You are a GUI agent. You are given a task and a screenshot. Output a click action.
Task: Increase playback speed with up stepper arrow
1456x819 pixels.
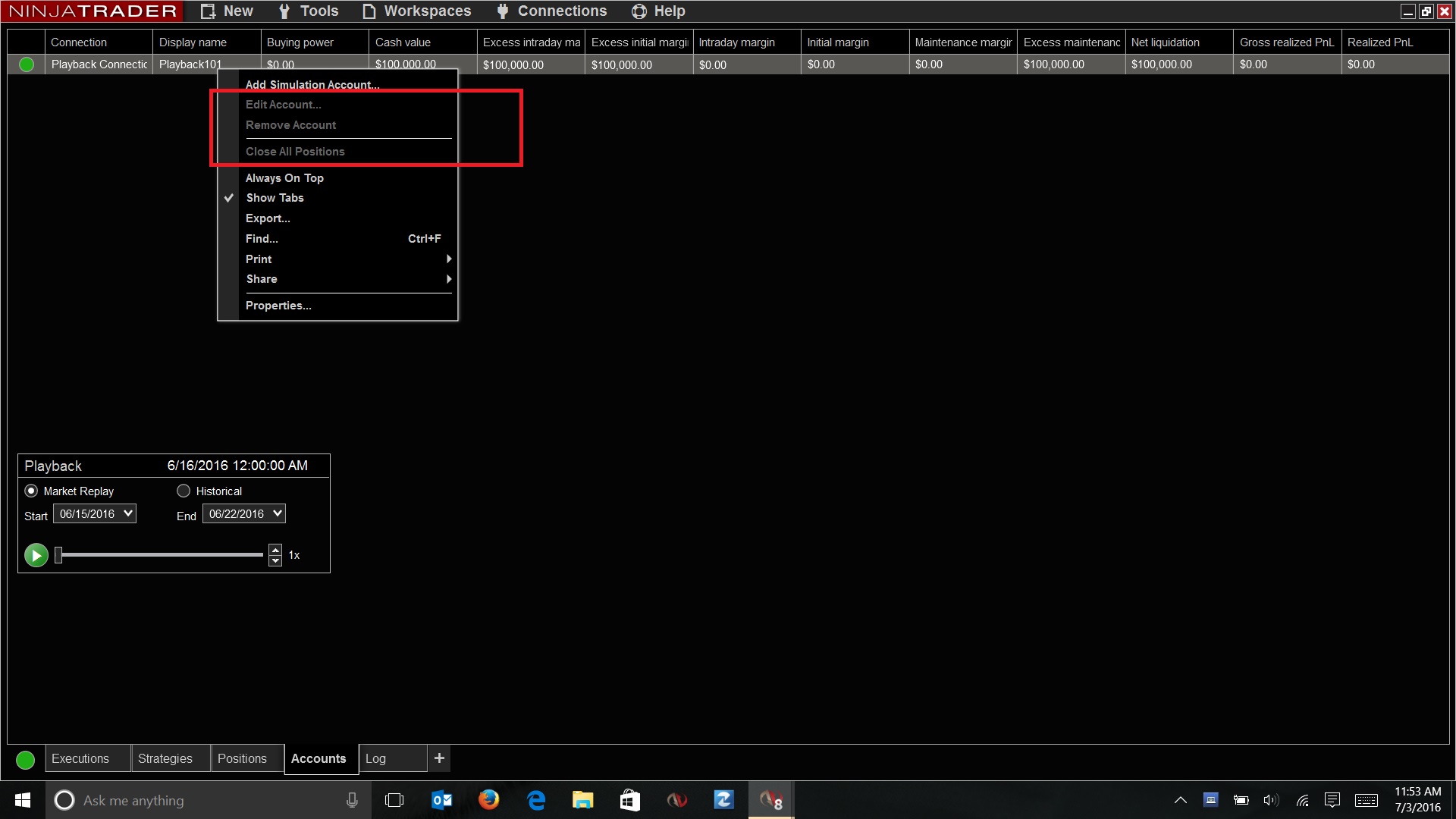coord(275,550)
